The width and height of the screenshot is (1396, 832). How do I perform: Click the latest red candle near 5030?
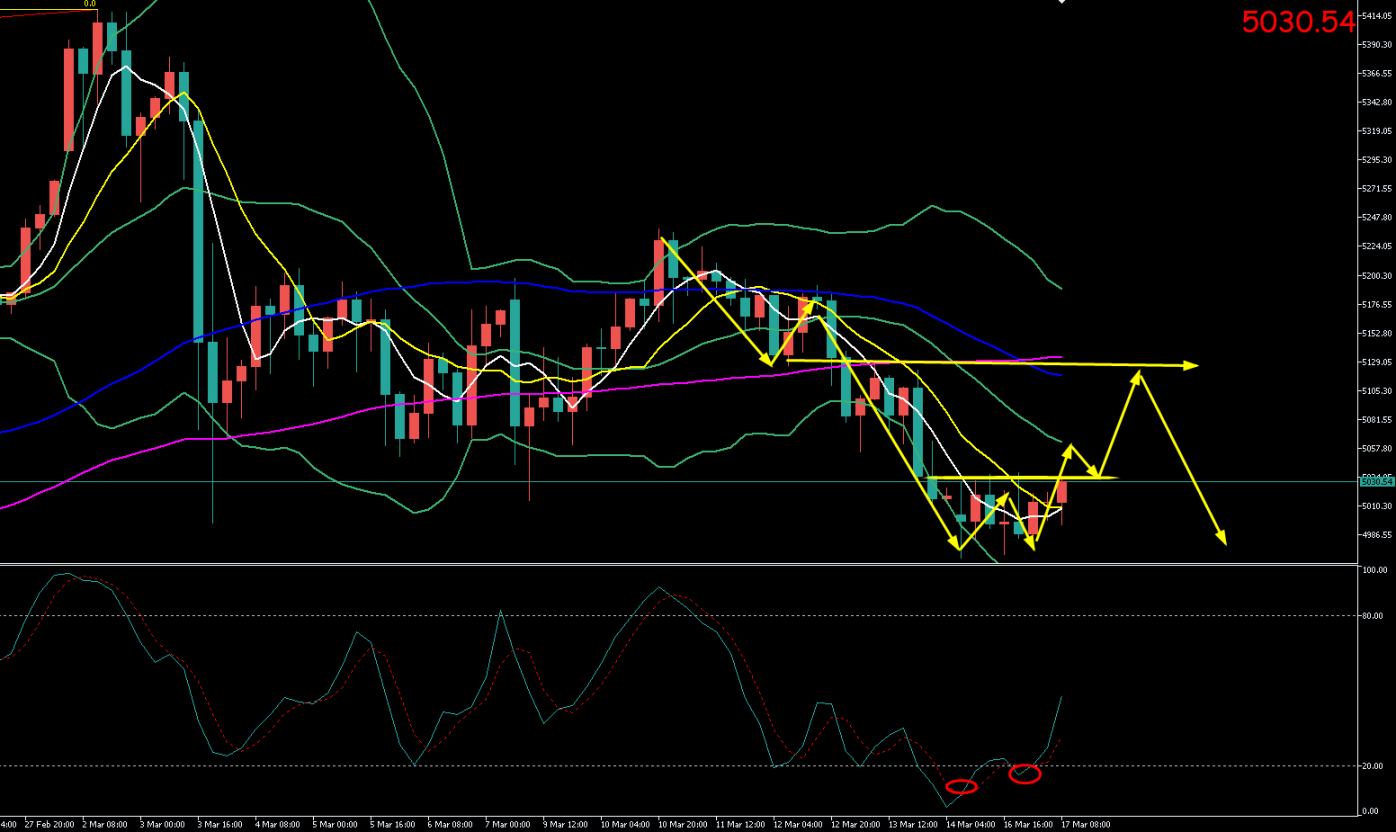pyautogui.click(x=1062, y=492)
